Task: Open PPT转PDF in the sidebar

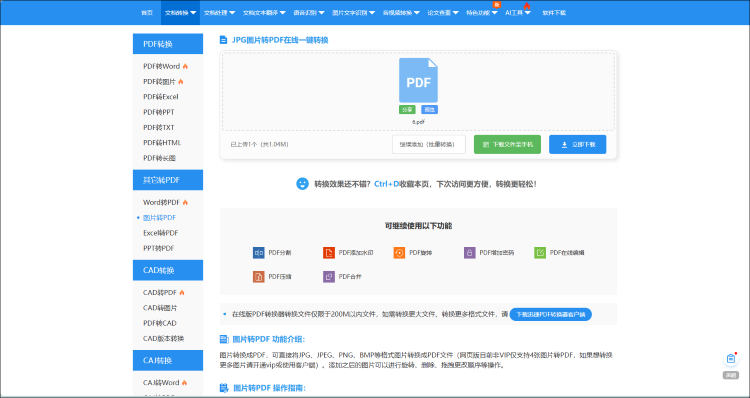Action: 159,248
